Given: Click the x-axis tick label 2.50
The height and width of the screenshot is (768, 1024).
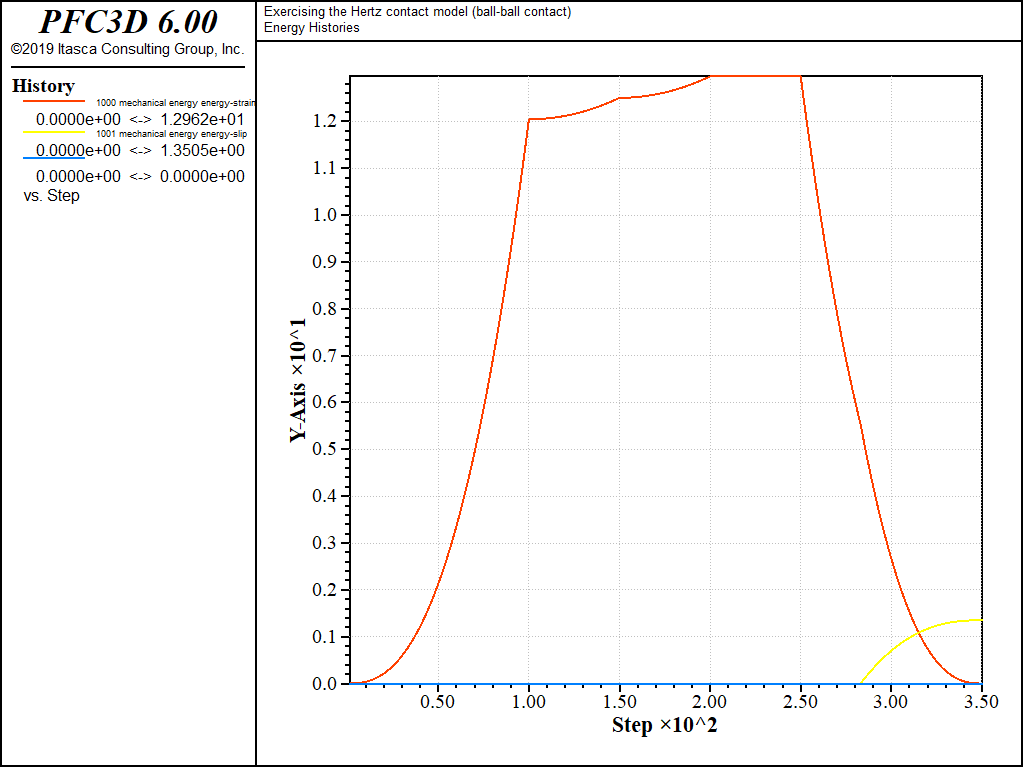Looking at the screenshot, I should [801, 702].
